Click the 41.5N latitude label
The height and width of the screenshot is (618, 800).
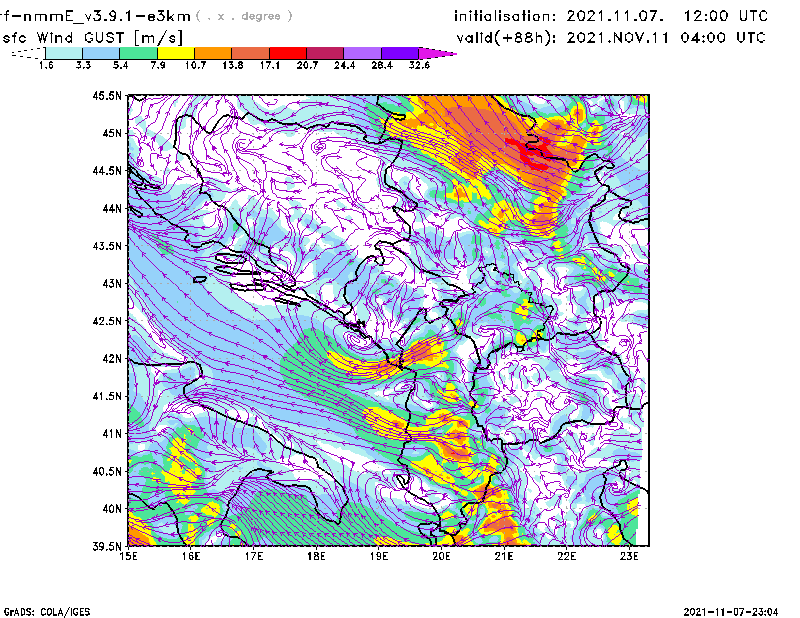pyautogui.click(x=107, y=396)
